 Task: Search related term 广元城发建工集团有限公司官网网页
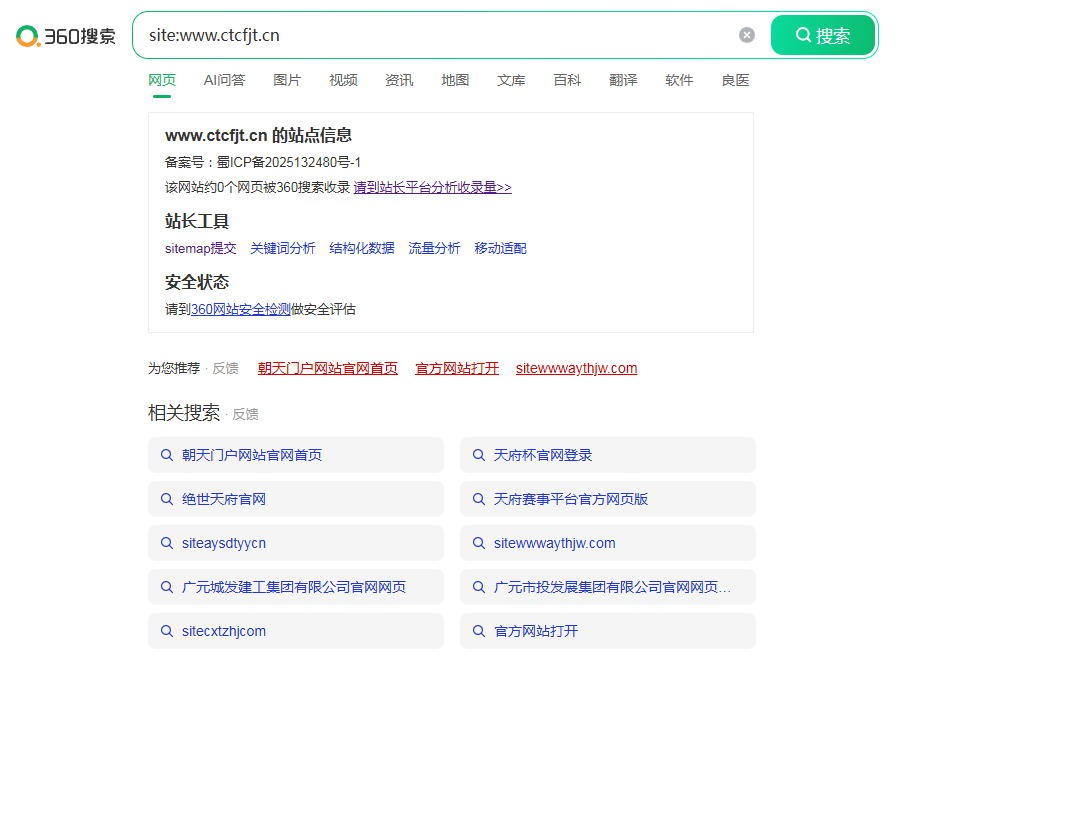(x=296, y=587)
